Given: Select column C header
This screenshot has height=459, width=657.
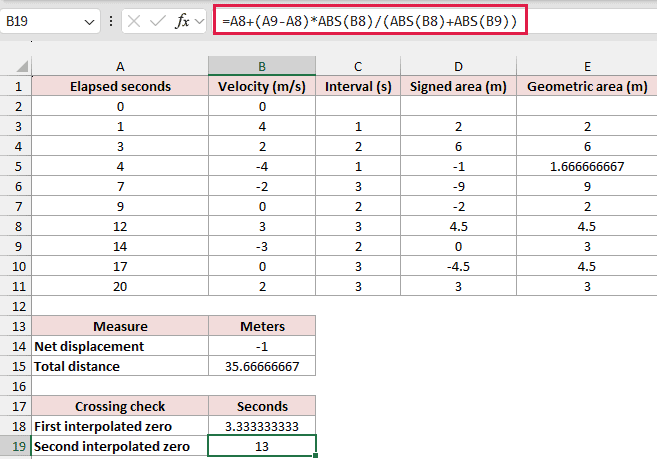Looking at the screenshot, I should (358, 66).
